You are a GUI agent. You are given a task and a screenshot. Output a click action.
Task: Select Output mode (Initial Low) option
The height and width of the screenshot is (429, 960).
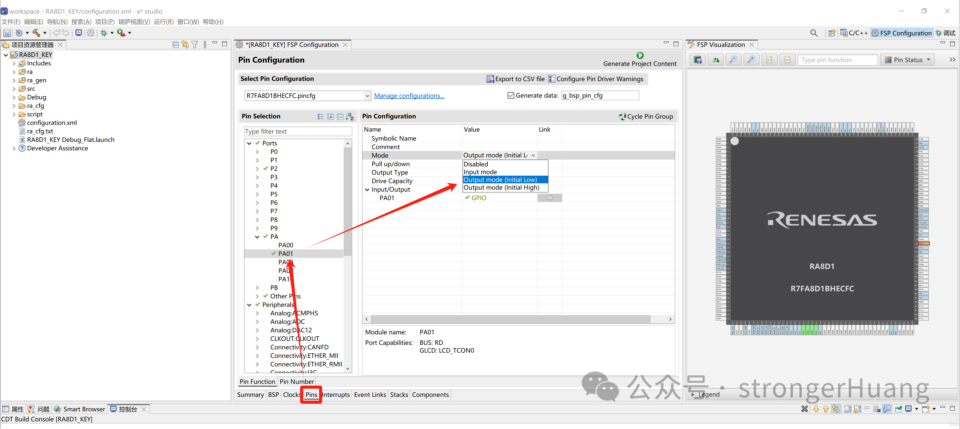coord(505,180)
